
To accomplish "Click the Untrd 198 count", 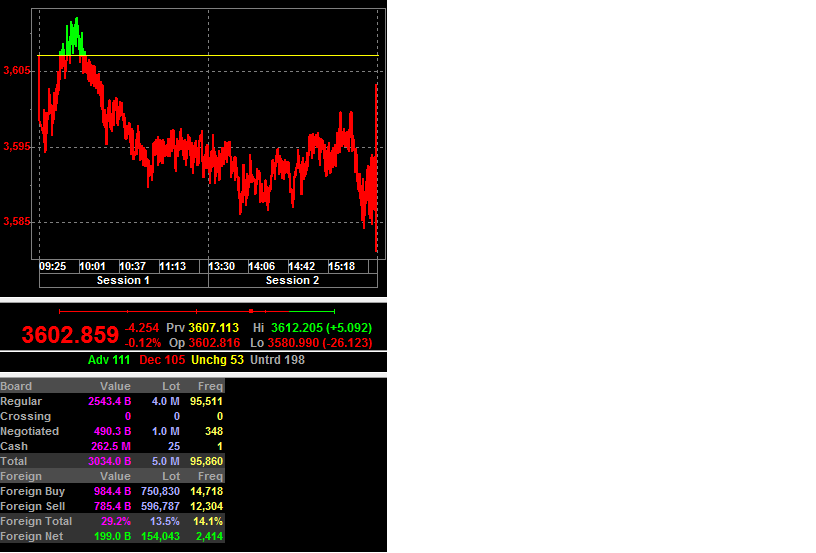I will click(277, 360).
